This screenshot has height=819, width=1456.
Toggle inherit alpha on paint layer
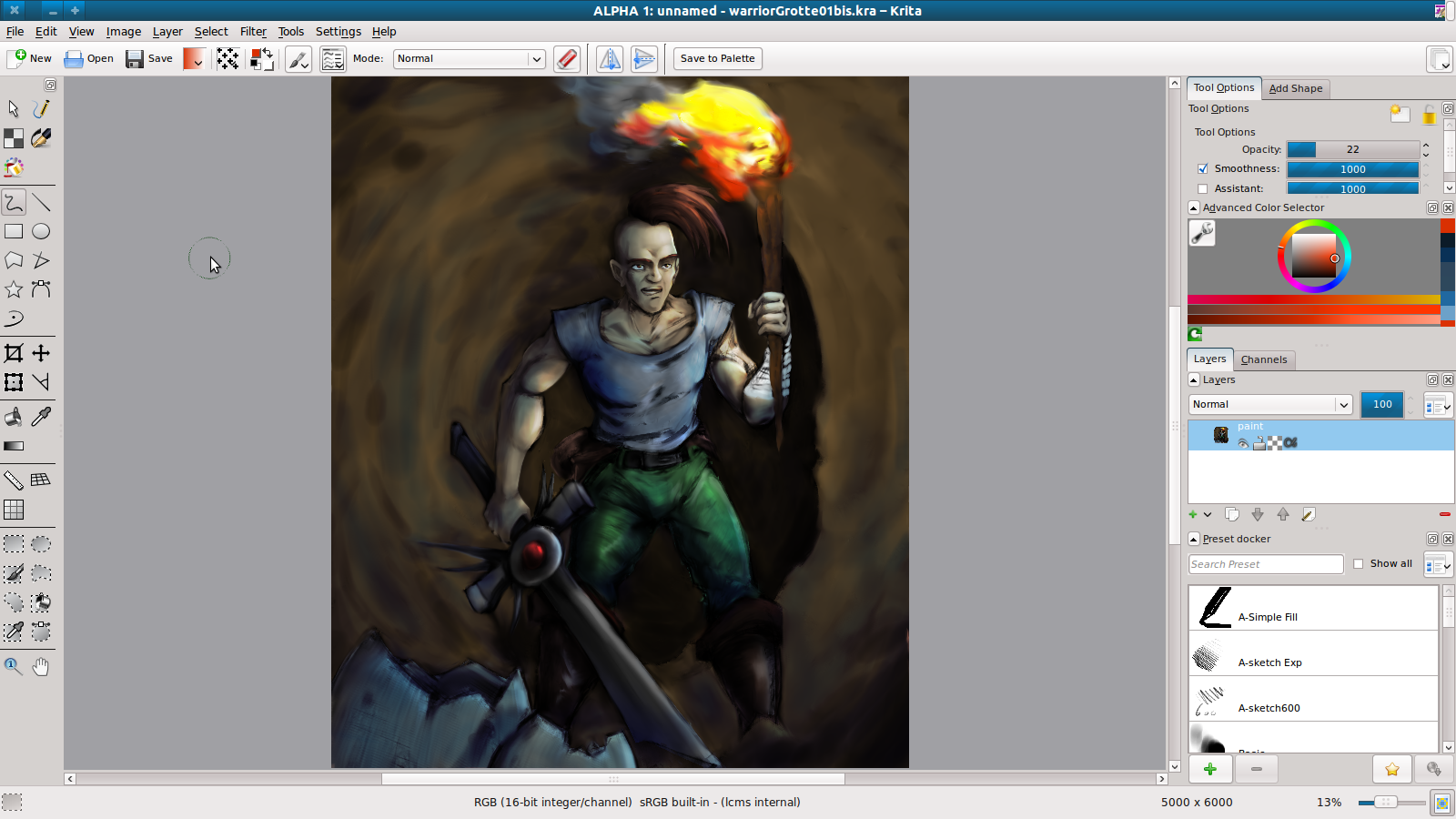(1290, 443)
